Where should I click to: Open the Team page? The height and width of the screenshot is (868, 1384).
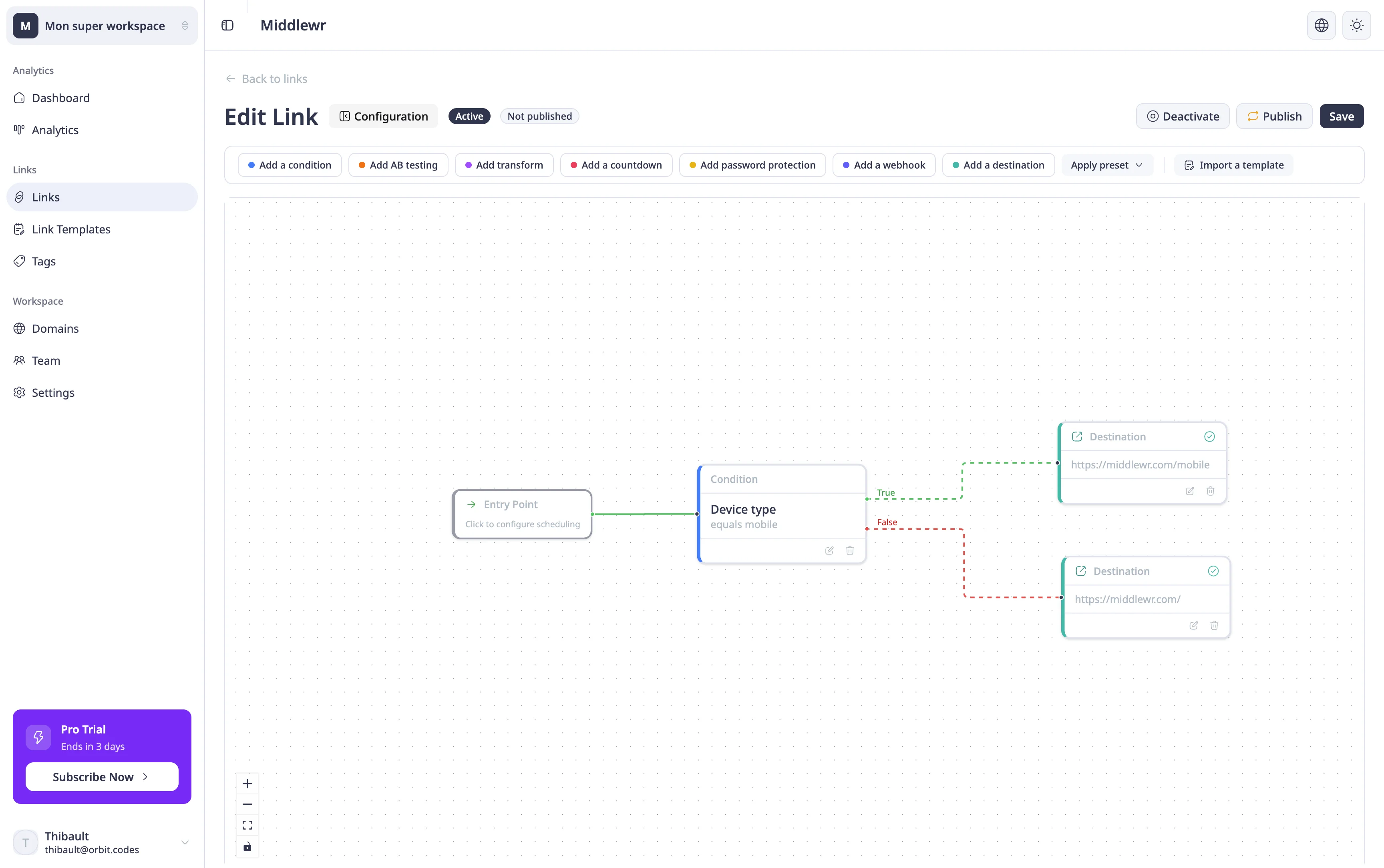tap(102, 361)
